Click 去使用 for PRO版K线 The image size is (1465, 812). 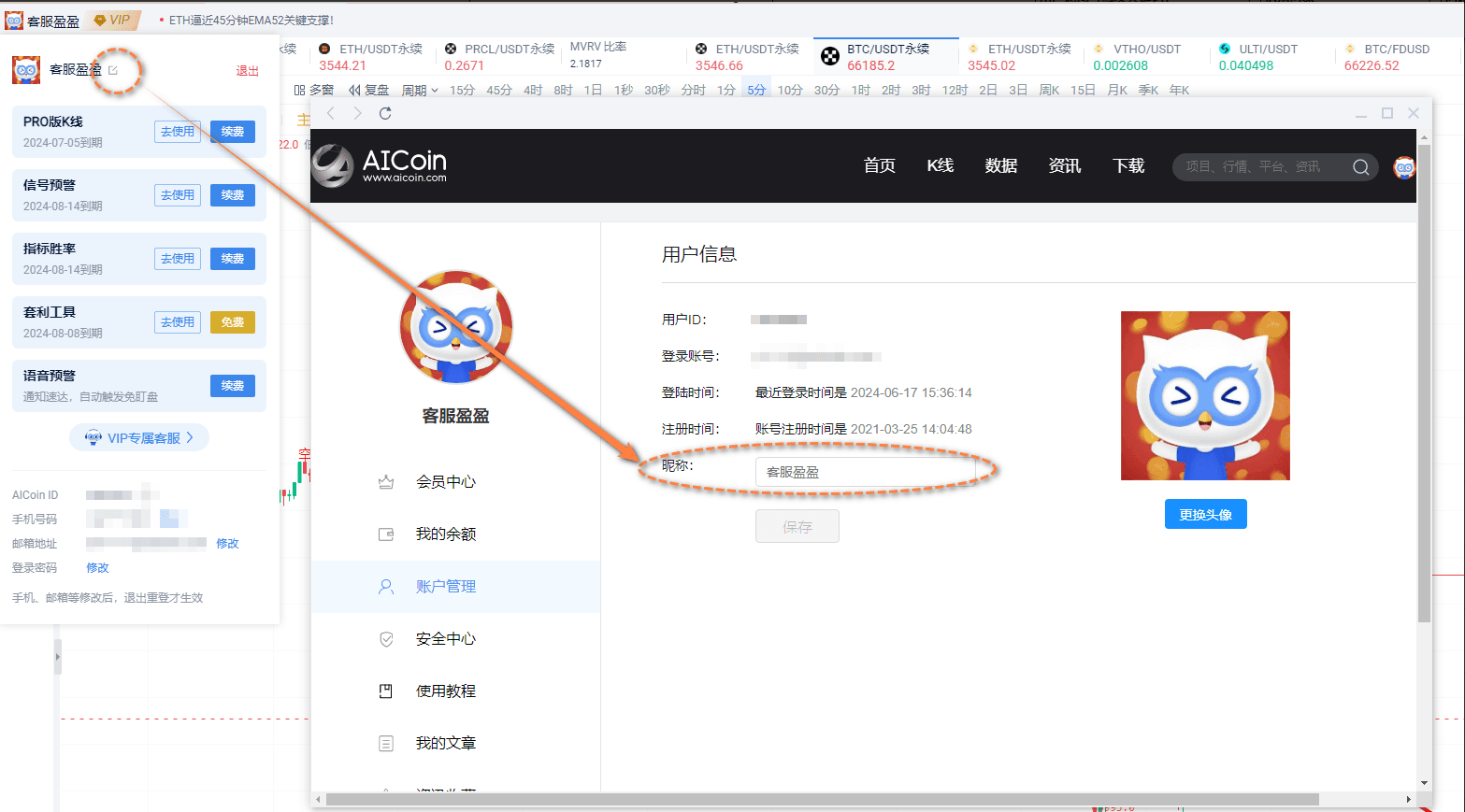(x=178, y=132)
